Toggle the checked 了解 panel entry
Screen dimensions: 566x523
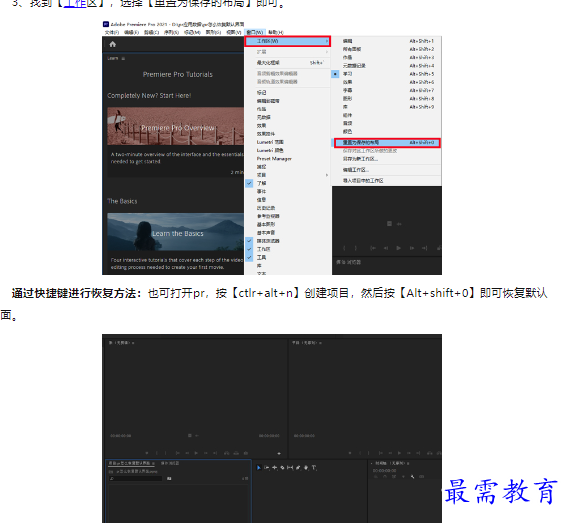point(288,183)
